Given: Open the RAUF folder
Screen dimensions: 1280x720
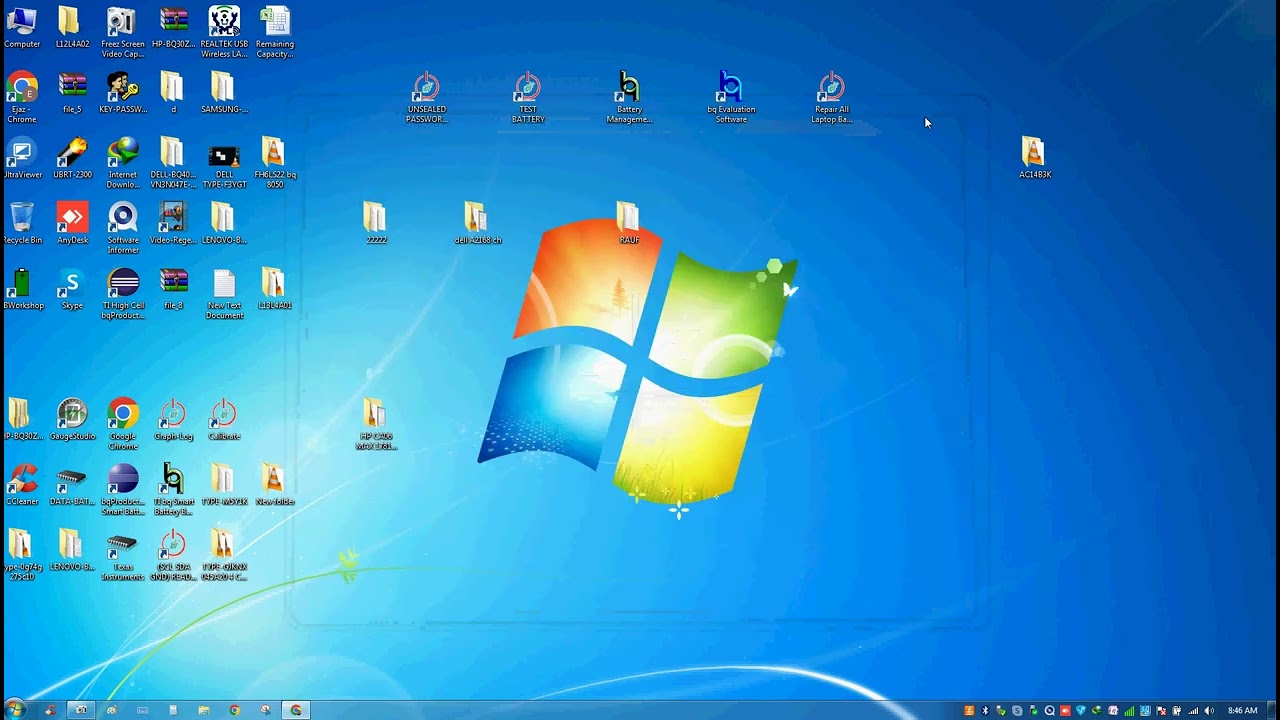Looking at the screenshot, I should click(629, 223).
